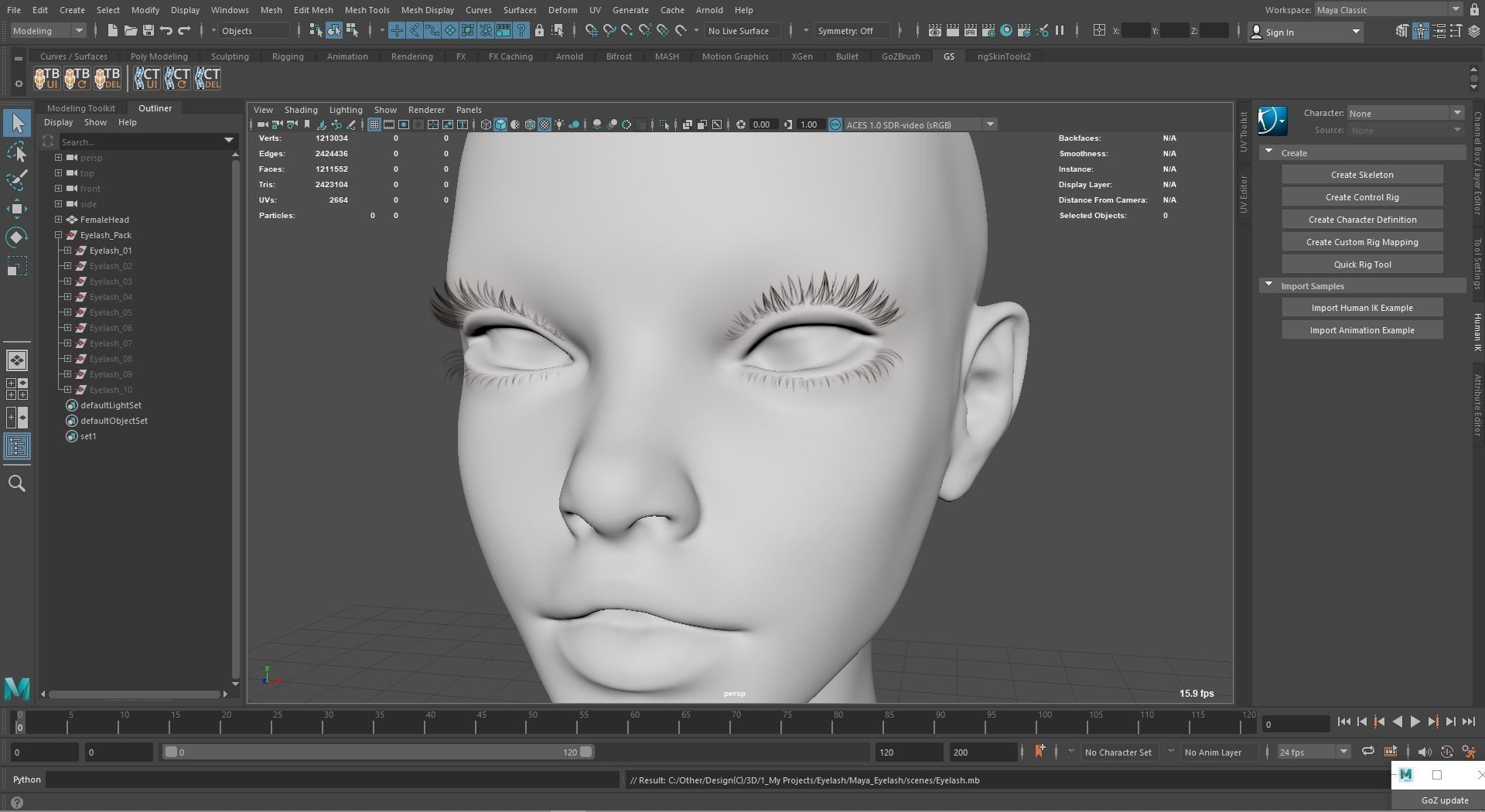Click the Quick Rig Tool button

pos(1362,264)
